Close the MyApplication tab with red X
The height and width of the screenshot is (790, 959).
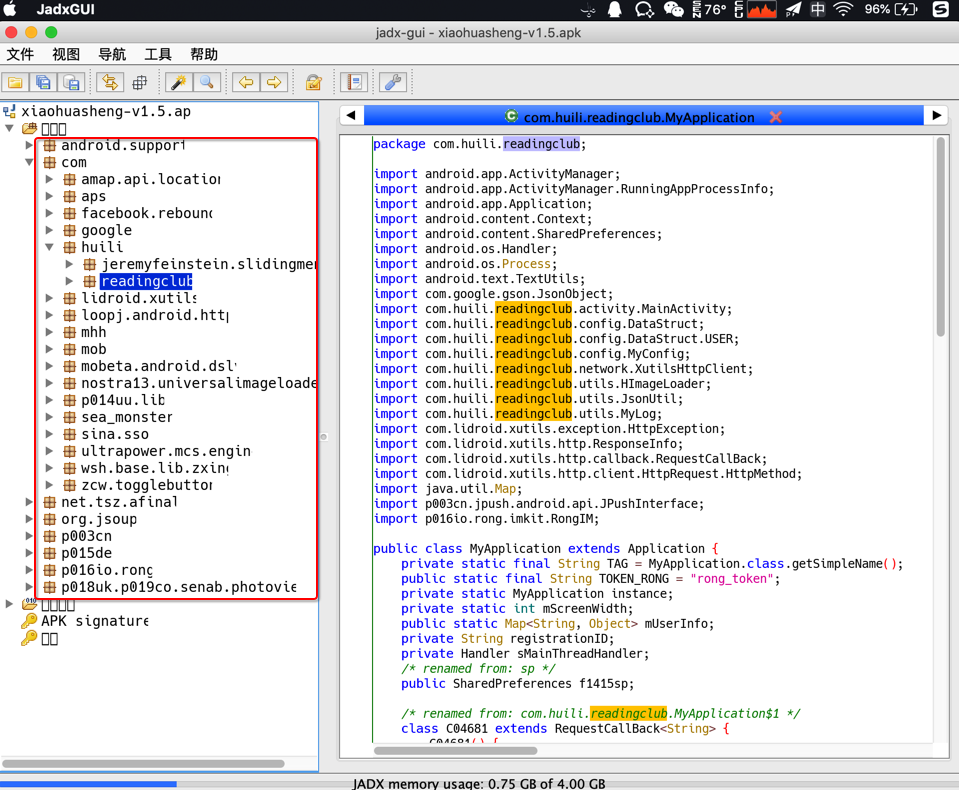coord(776,117)
